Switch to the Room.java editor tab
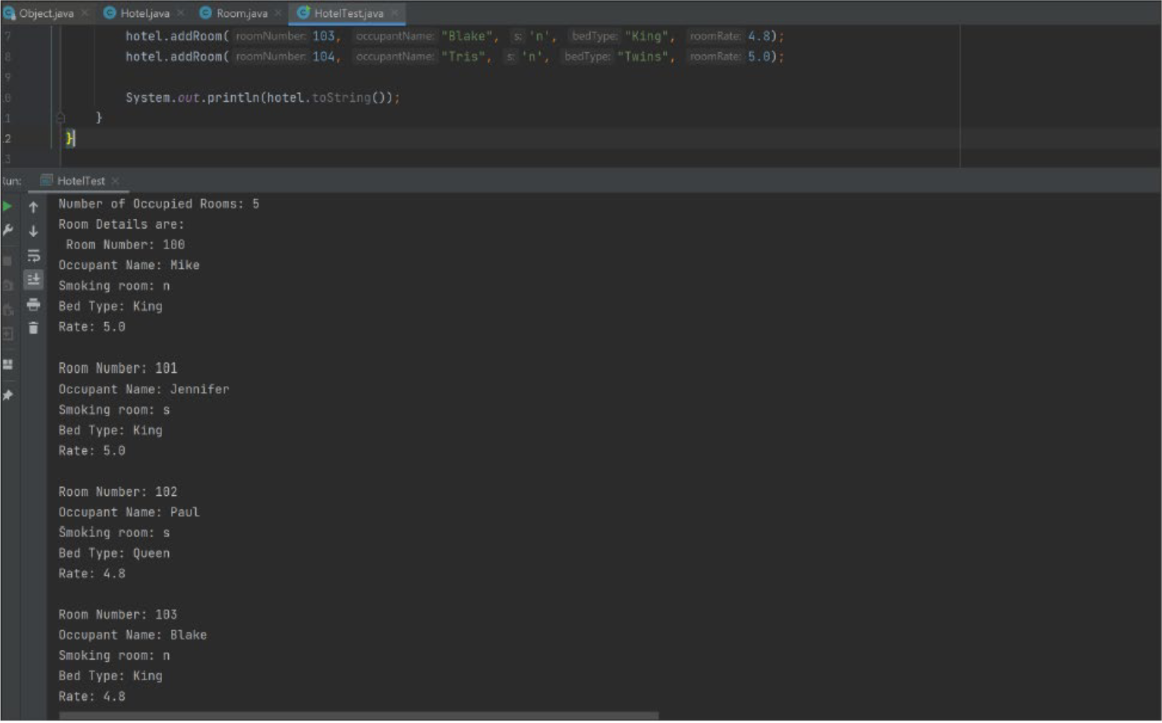Viewport: 1162px width, 723px height. coord(241,13)
